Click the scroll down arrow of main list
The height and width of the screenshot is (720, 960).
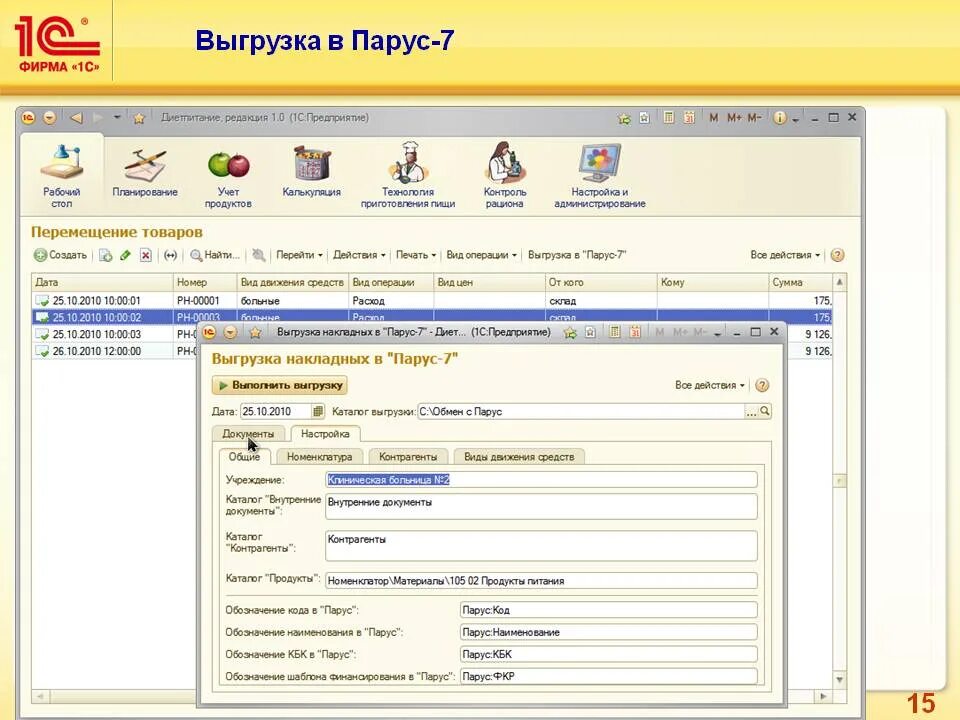click(839, 680)
